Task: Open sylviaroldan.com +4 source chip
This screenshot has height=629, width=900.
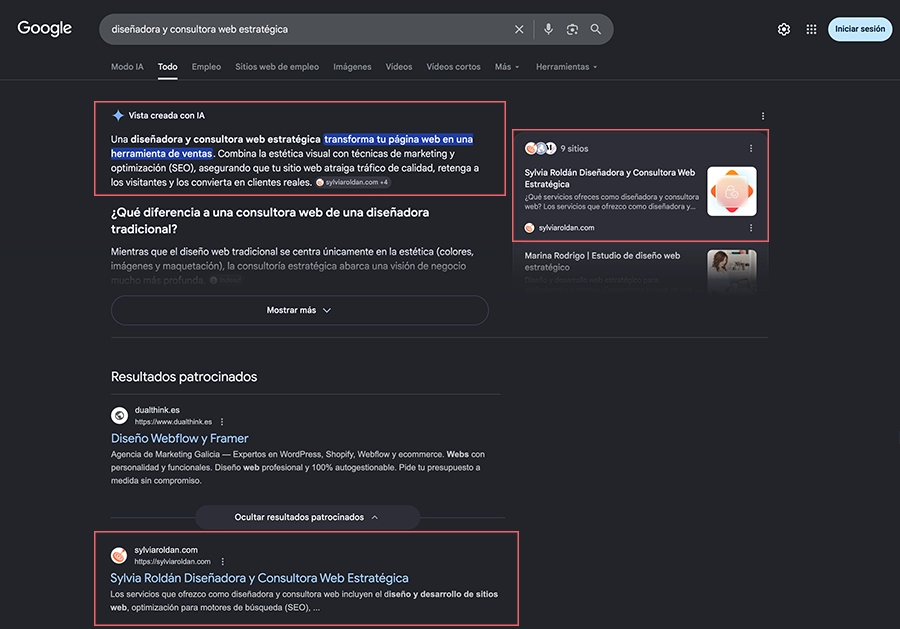Action: point(353,183)
